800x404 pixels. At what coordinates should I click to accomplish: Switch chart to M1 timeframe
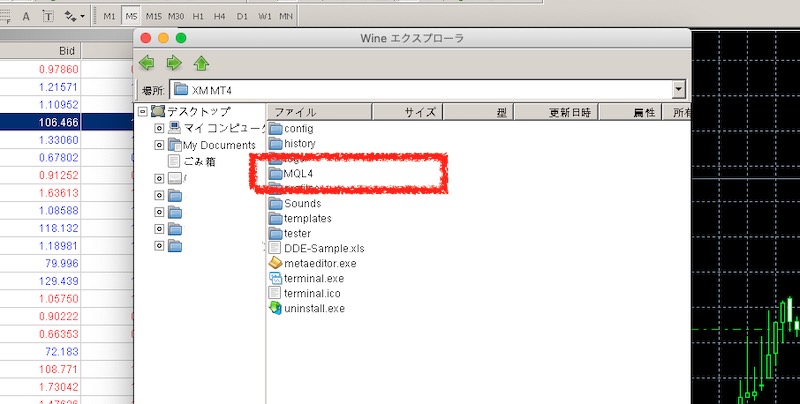(109, 16)
